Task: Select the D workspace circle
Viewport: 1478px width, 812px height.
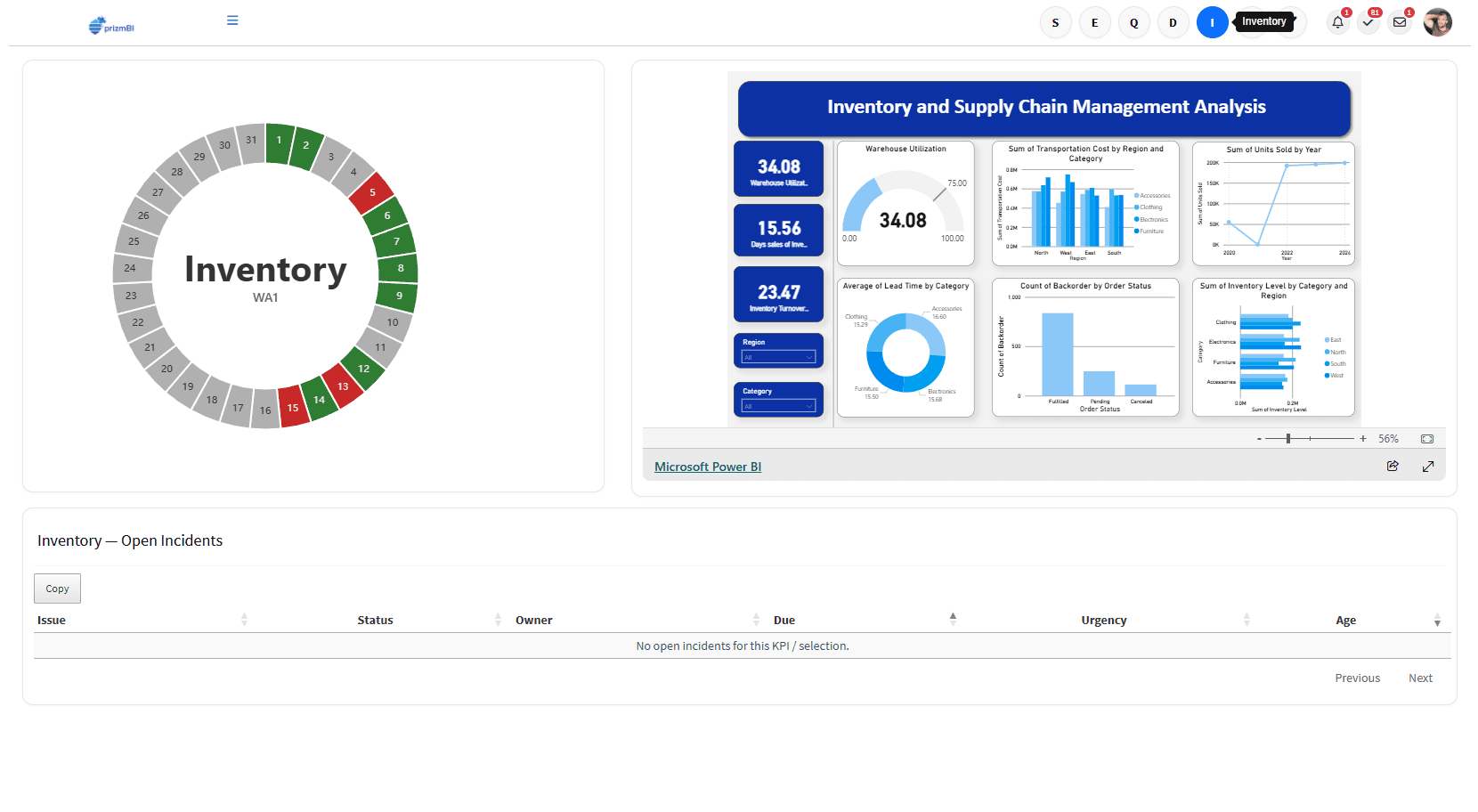Action: [x=1173, y=22]
